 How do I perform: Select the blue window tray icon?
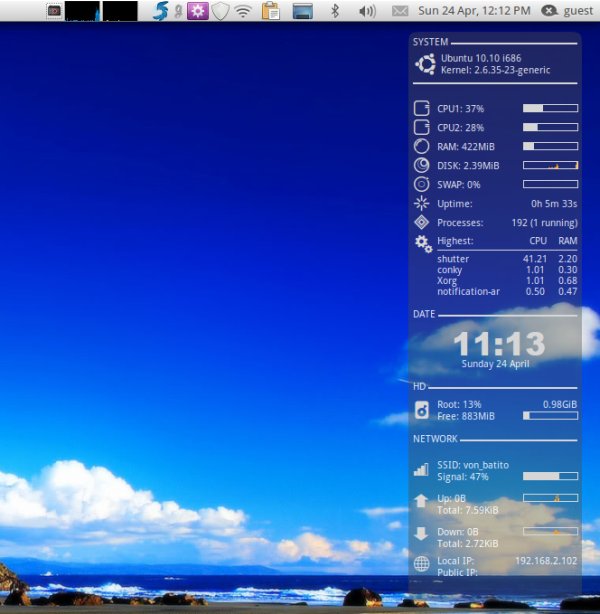tap(303, 11)
